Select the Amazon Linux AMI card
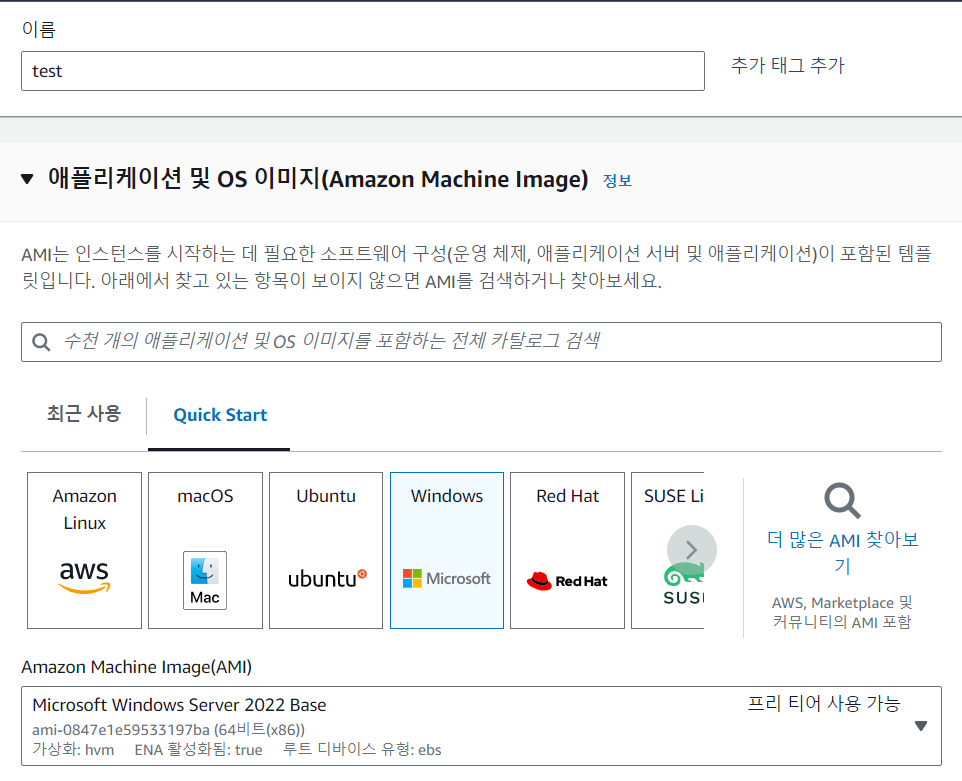Image resolution: width=962 pixels, height=781 pixels. pyautogui.click(x=85, y=550)
